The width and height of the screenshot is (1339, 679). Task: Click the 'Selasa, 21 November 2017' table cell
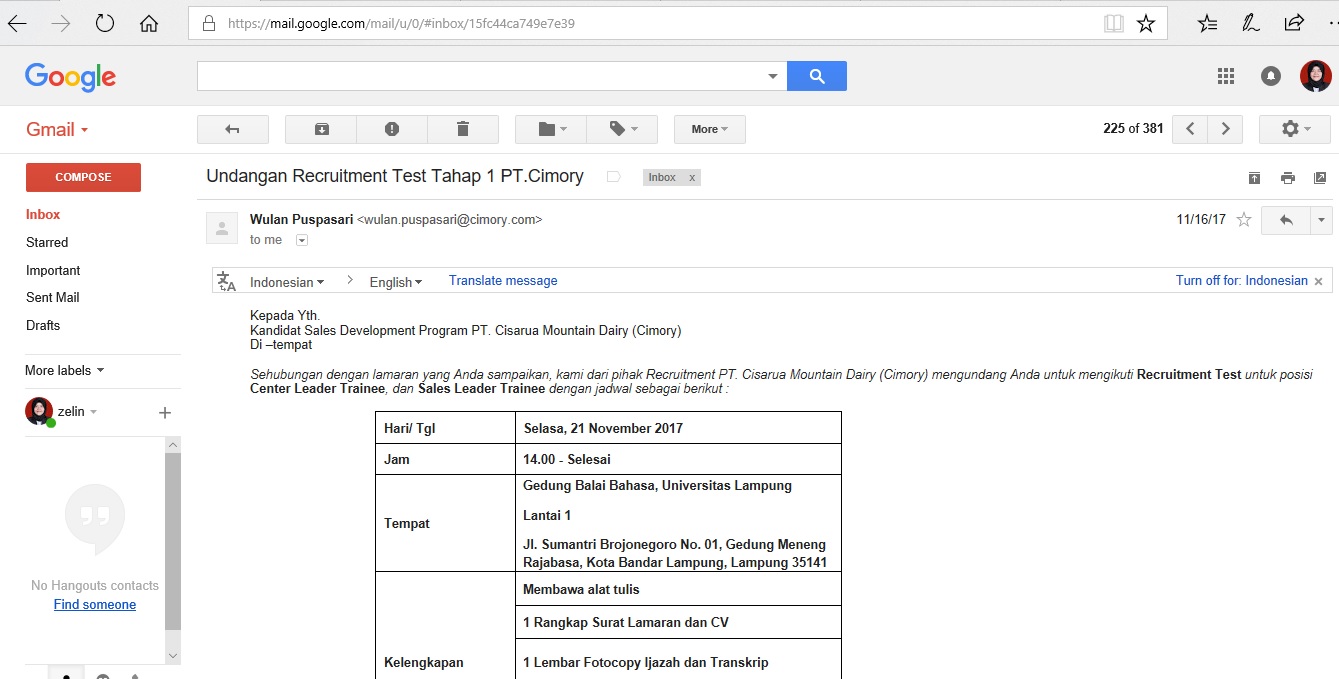pos(678,428)
